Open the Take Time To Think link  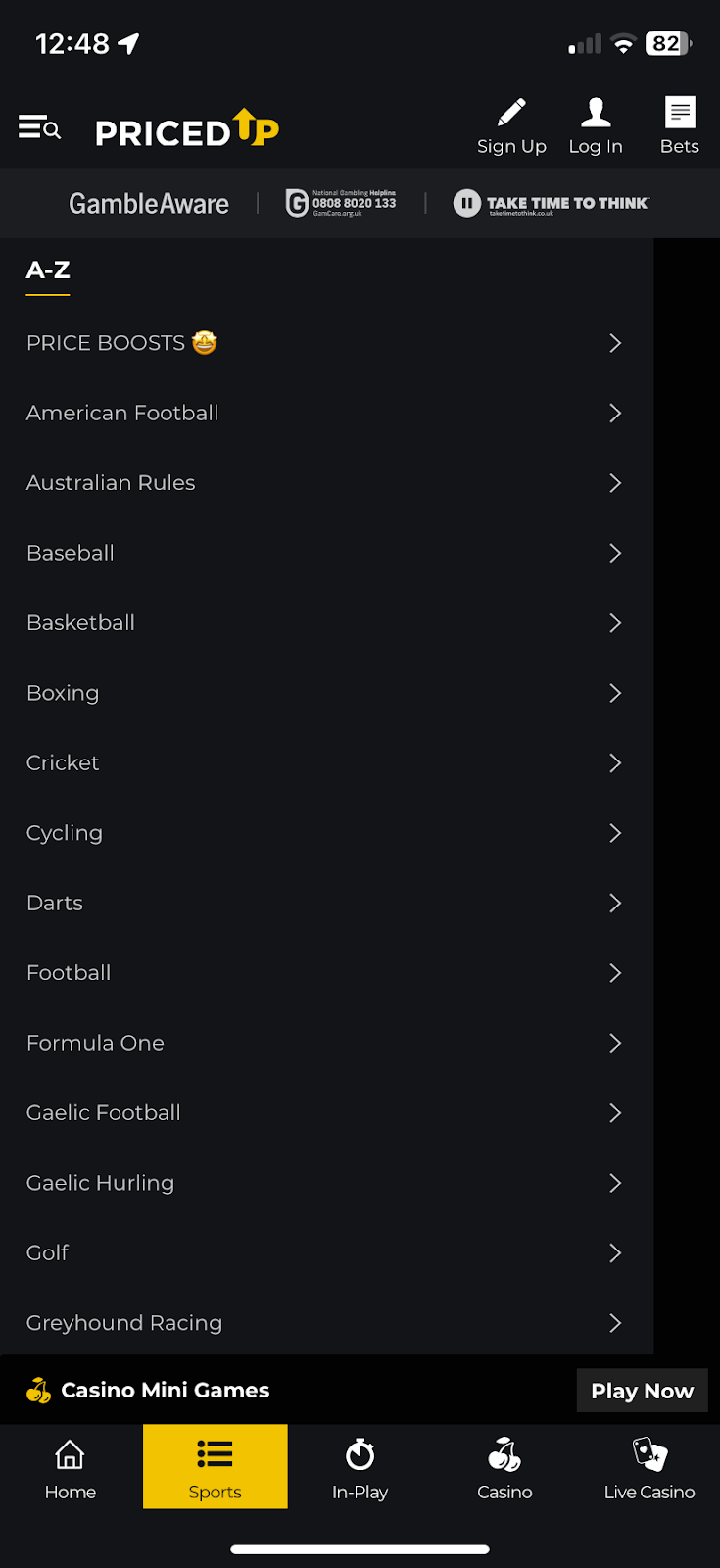click(552, 204)
